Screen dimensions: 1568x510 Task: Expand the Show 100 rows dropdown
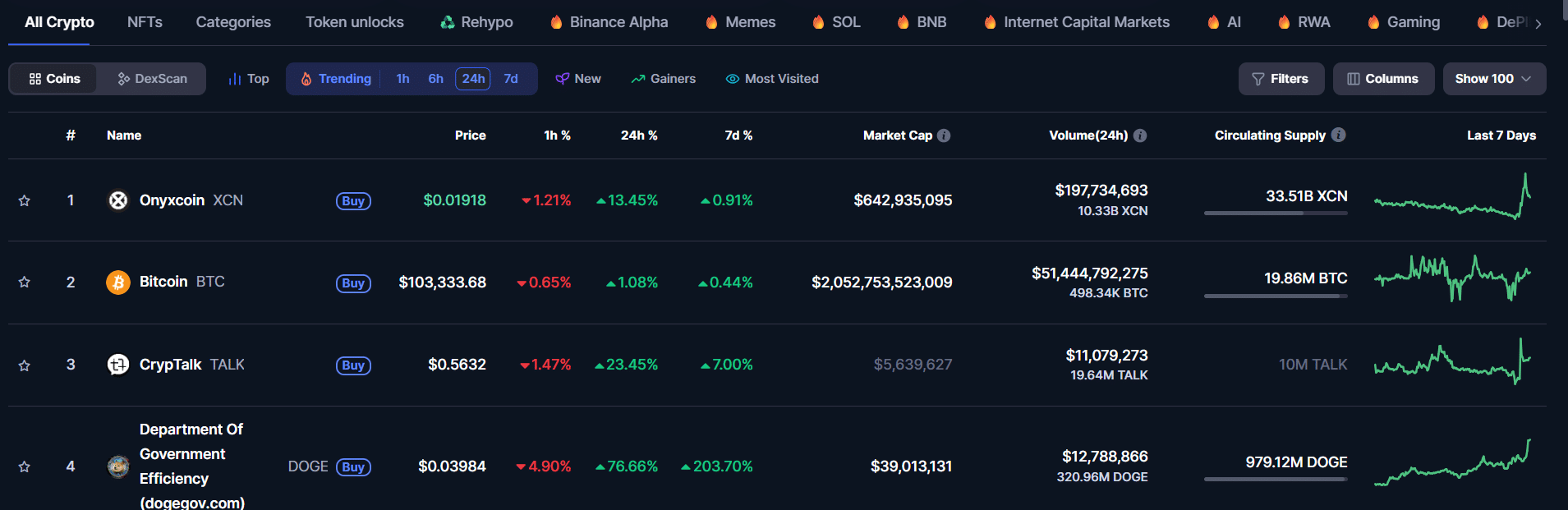pos(1494,79)
